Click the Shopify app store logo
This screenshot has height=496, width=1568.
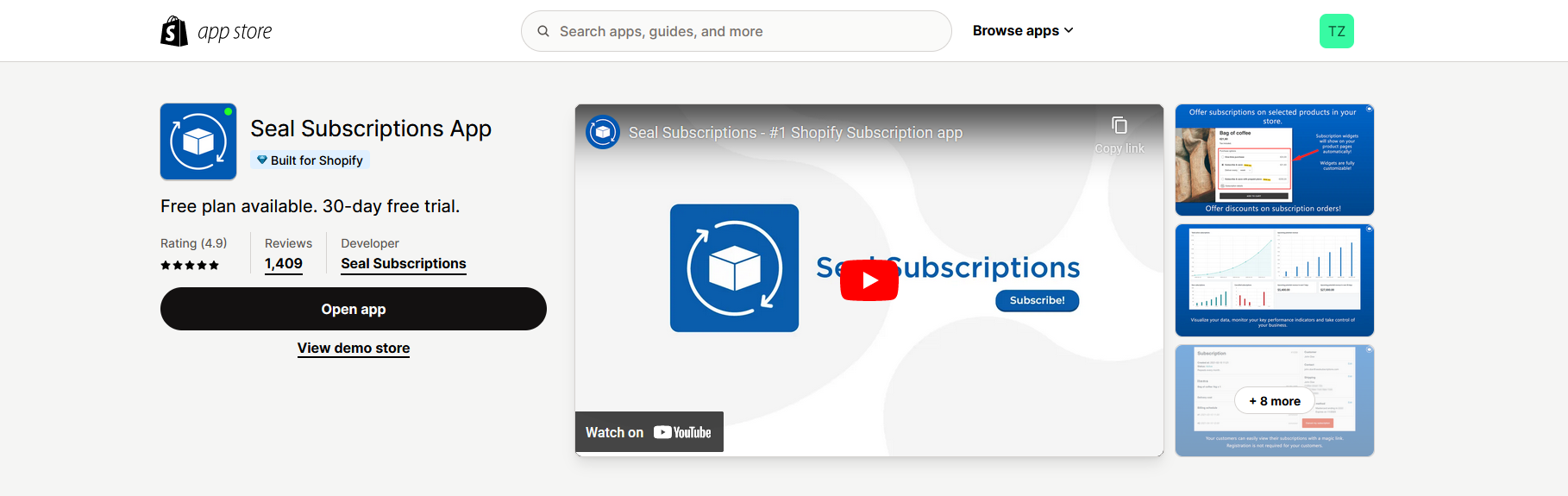216,31
